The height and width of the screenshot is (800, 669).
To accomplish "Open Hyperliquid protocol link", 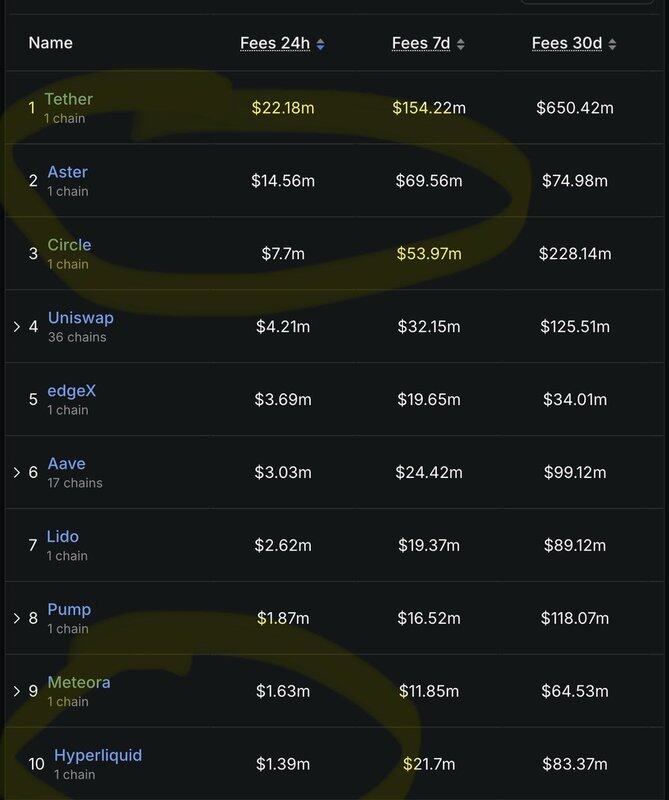I will [x=98, y=756].
